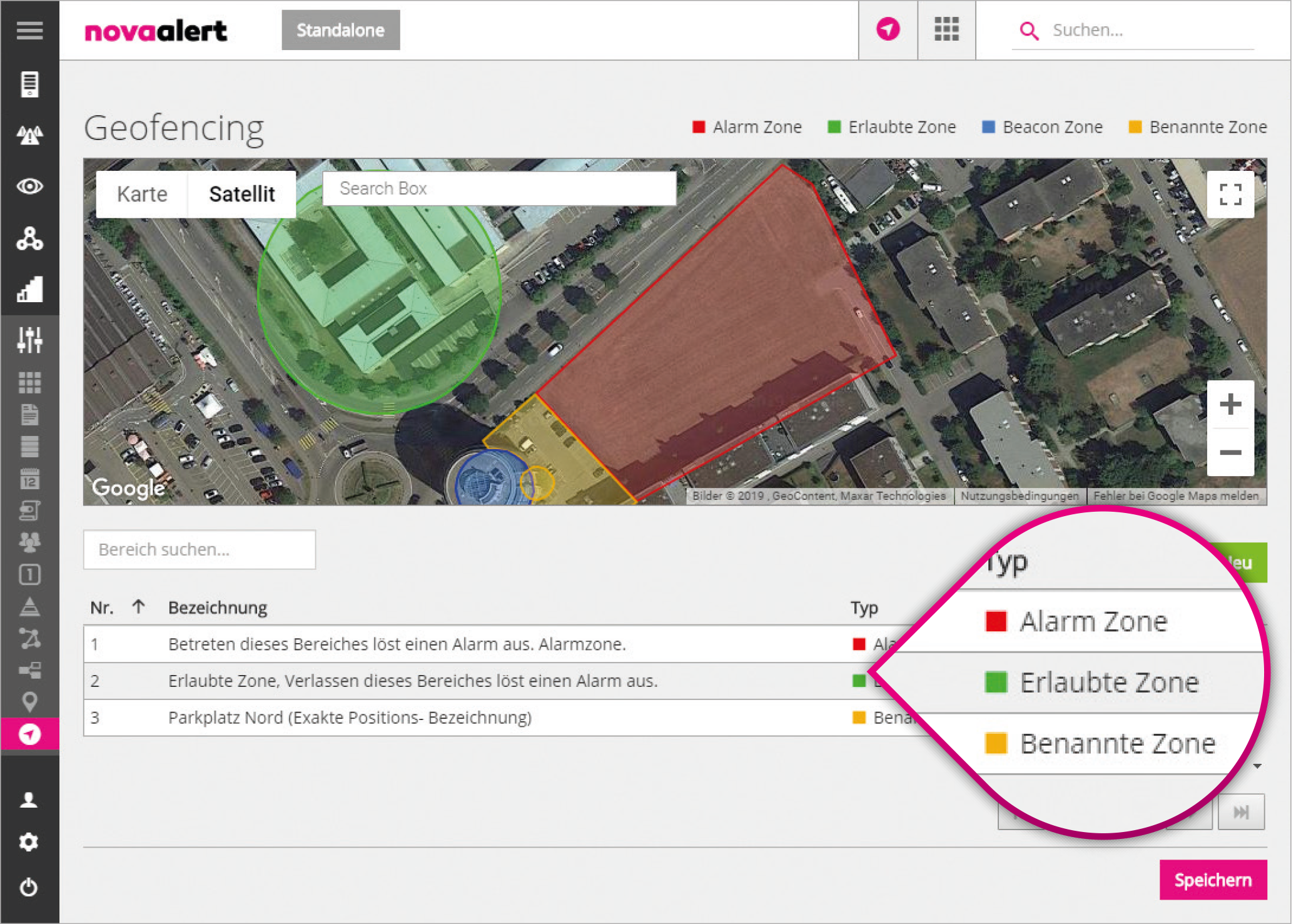
Task: Switch map to Karte view
Action: click(x=142, y=194)
